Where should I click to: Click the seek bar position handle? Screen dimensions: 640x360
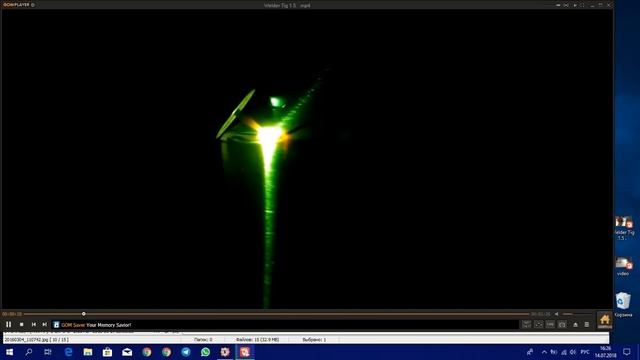pos(84,314)
